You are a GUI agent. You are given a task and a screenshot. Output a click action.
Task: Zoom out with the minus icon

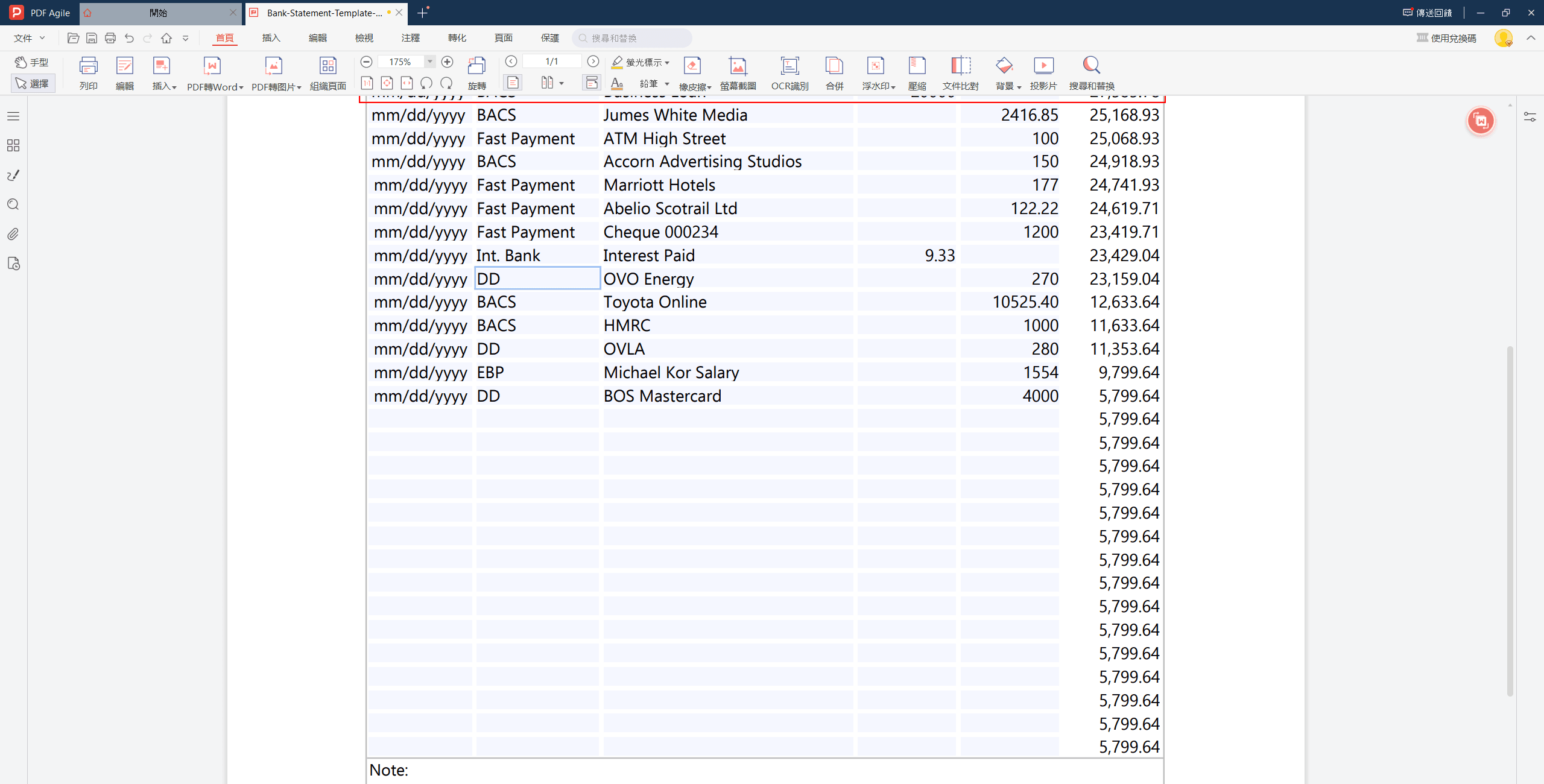pyautogui.click(x=366, y=62)
